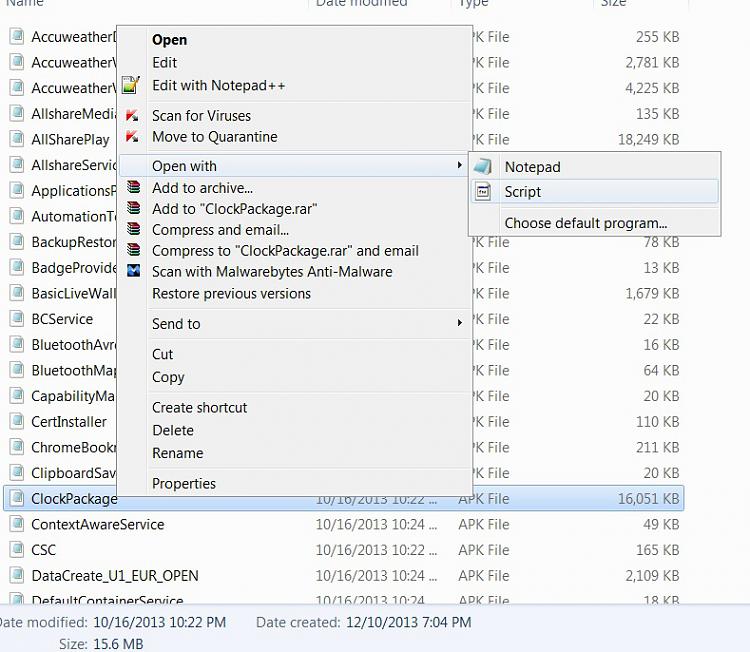Click the Notepad++ icon beside Edit with Notepad++
Image resolution: width=750 pixels, height=652 pixels.
pyautogui.click(x=131, y=86)
